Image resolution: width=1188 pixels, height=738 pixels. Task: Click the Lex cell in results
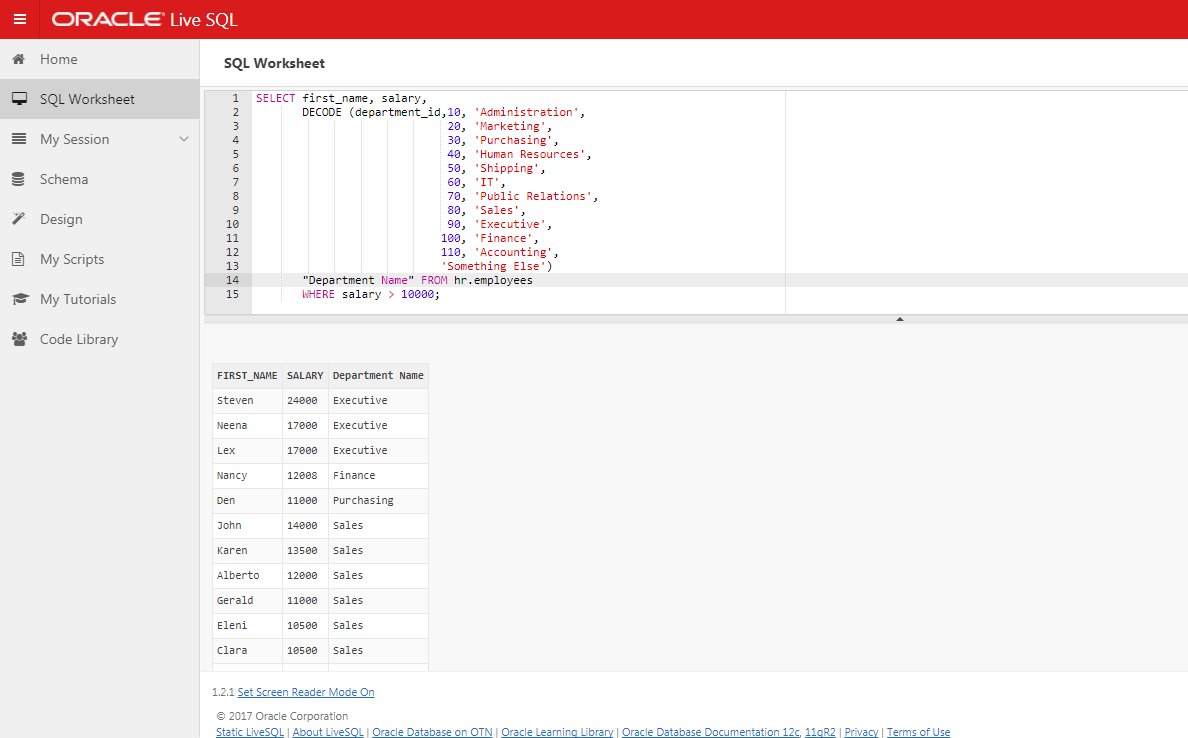(x=247, y=451)
